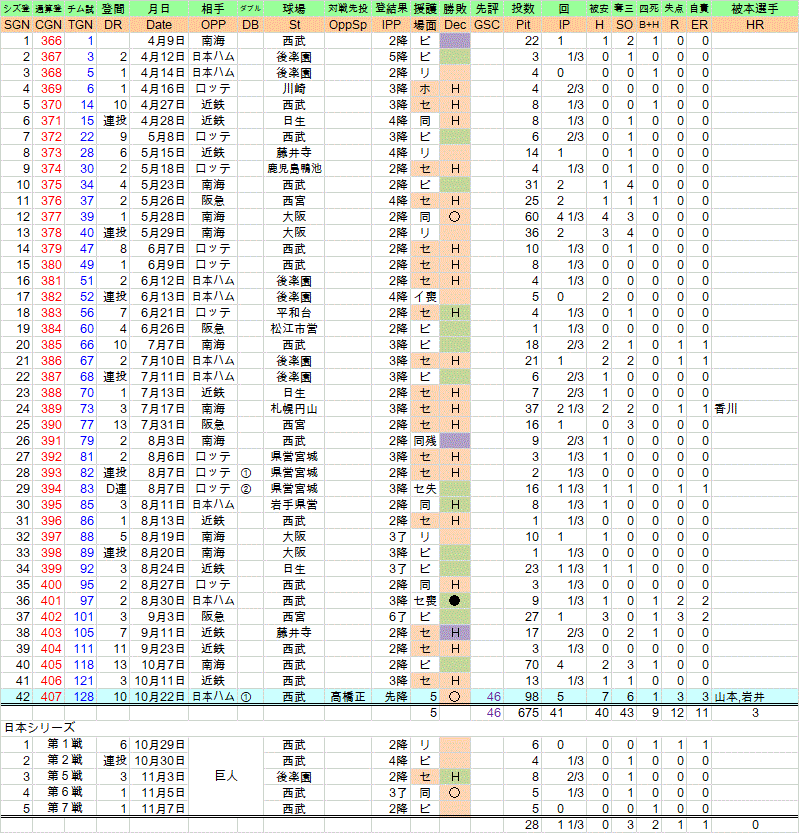Screen dimensions: 799x833
Task: Click the OppSp column header
Action: click(x=347, y=25)
